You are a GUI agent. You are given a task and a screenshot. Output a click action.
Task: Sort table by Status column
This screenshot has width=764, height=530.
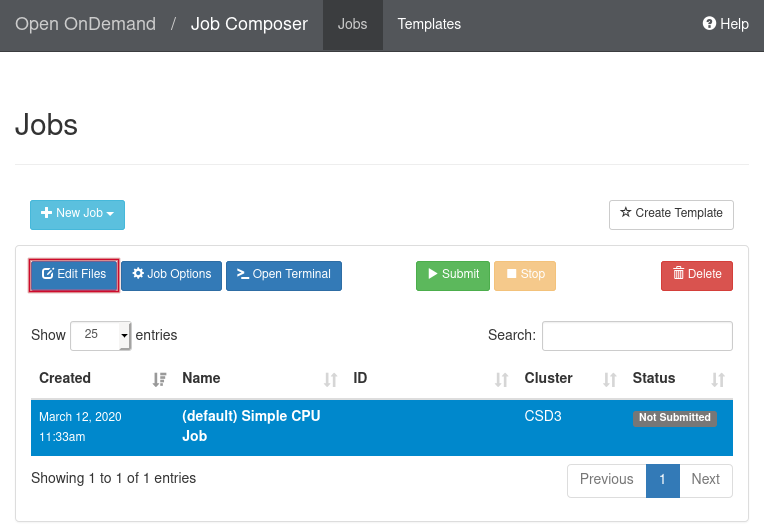(x=677, y=379)
